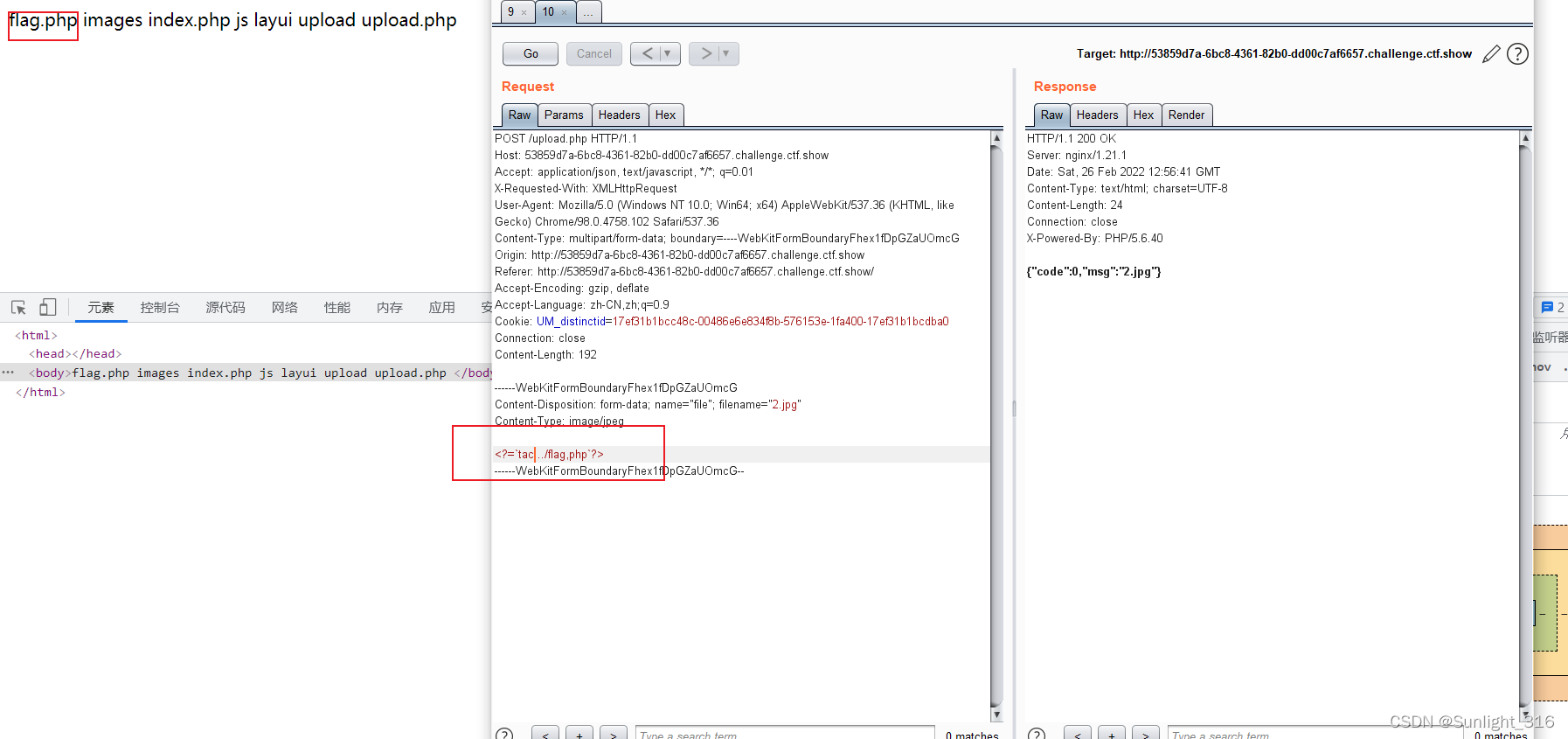Open DevTools issues message counter
1568x739 pixels.
click(x=1553, y=307)
